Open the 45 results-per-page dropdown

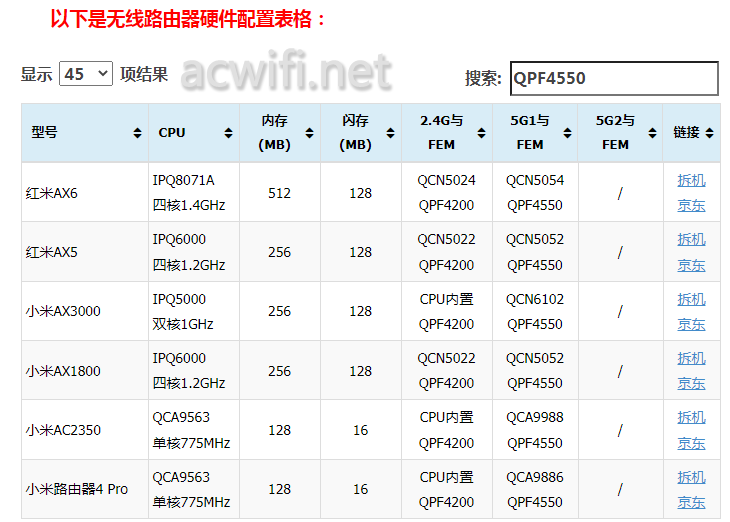86,74
